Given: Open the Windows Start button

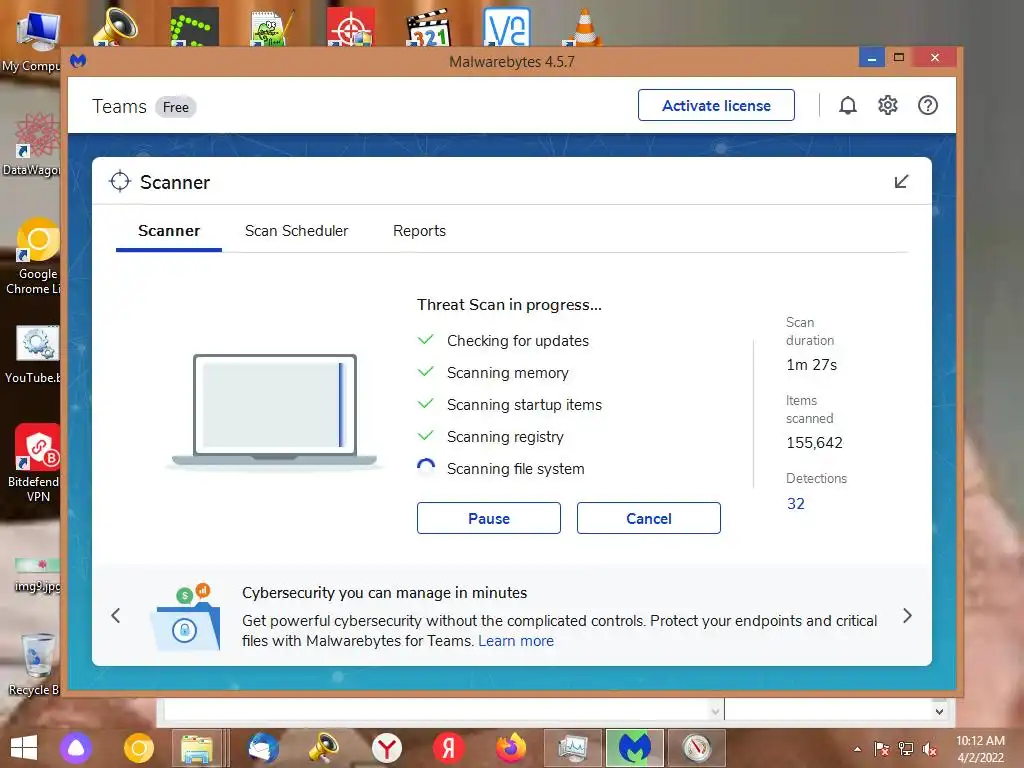Looking at the screenshot, I should coord(24,748).
